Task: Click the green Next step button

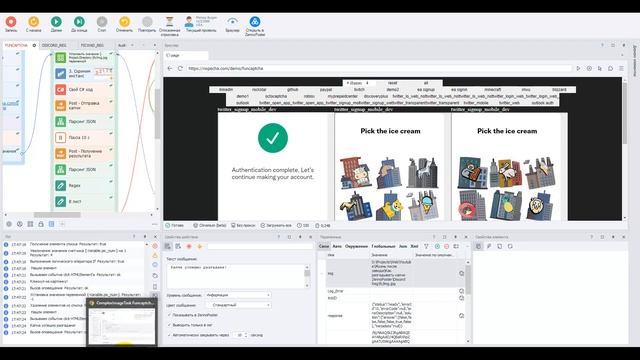Action: pos(56,22)
